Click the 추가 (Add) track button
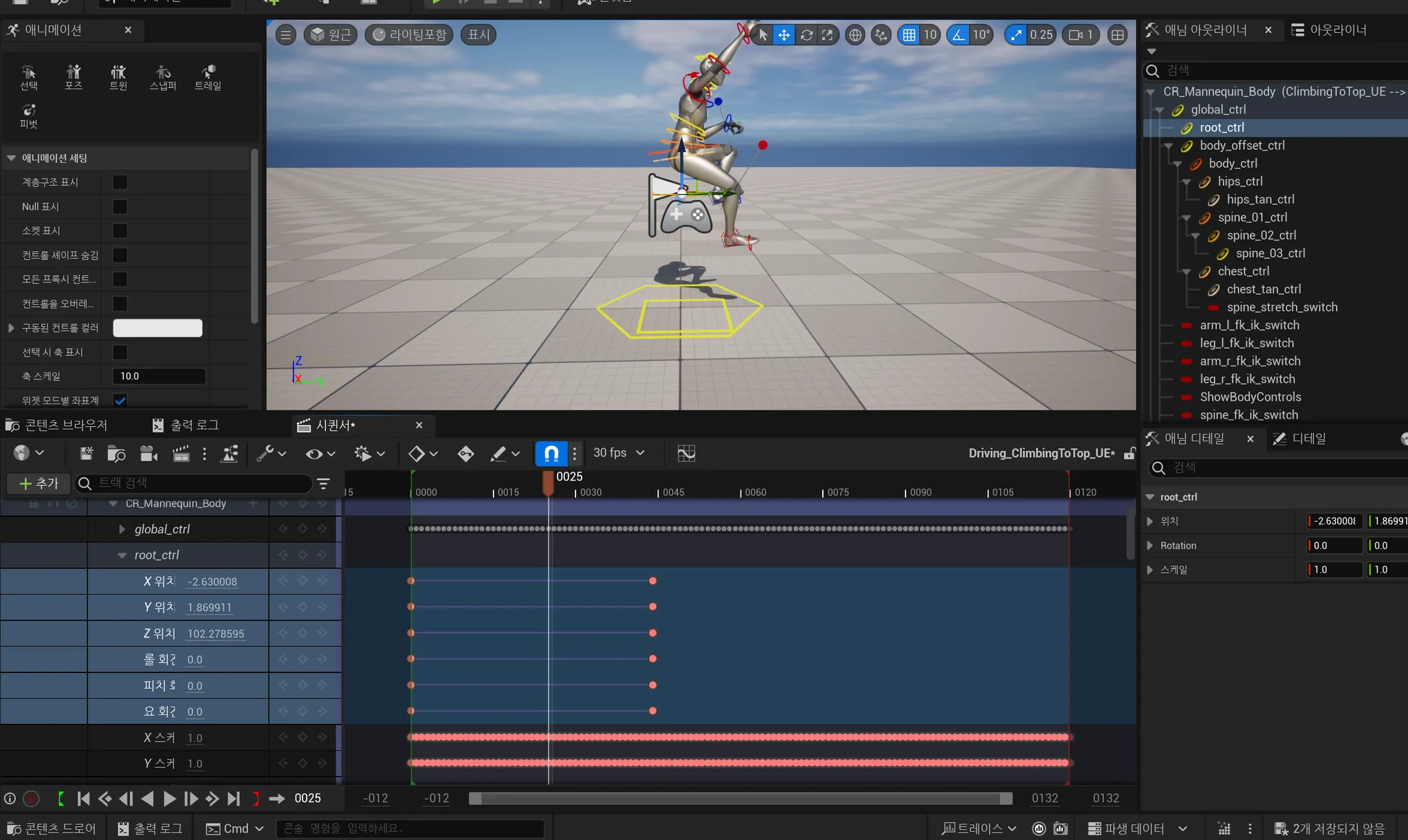The image size is (1408, 840). pos(38,483)
